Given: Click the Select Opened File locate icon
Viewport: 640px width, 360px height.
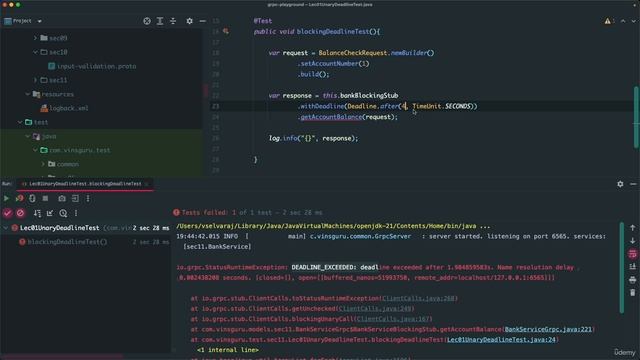Looking at the screenshot, I should [147, 21].
